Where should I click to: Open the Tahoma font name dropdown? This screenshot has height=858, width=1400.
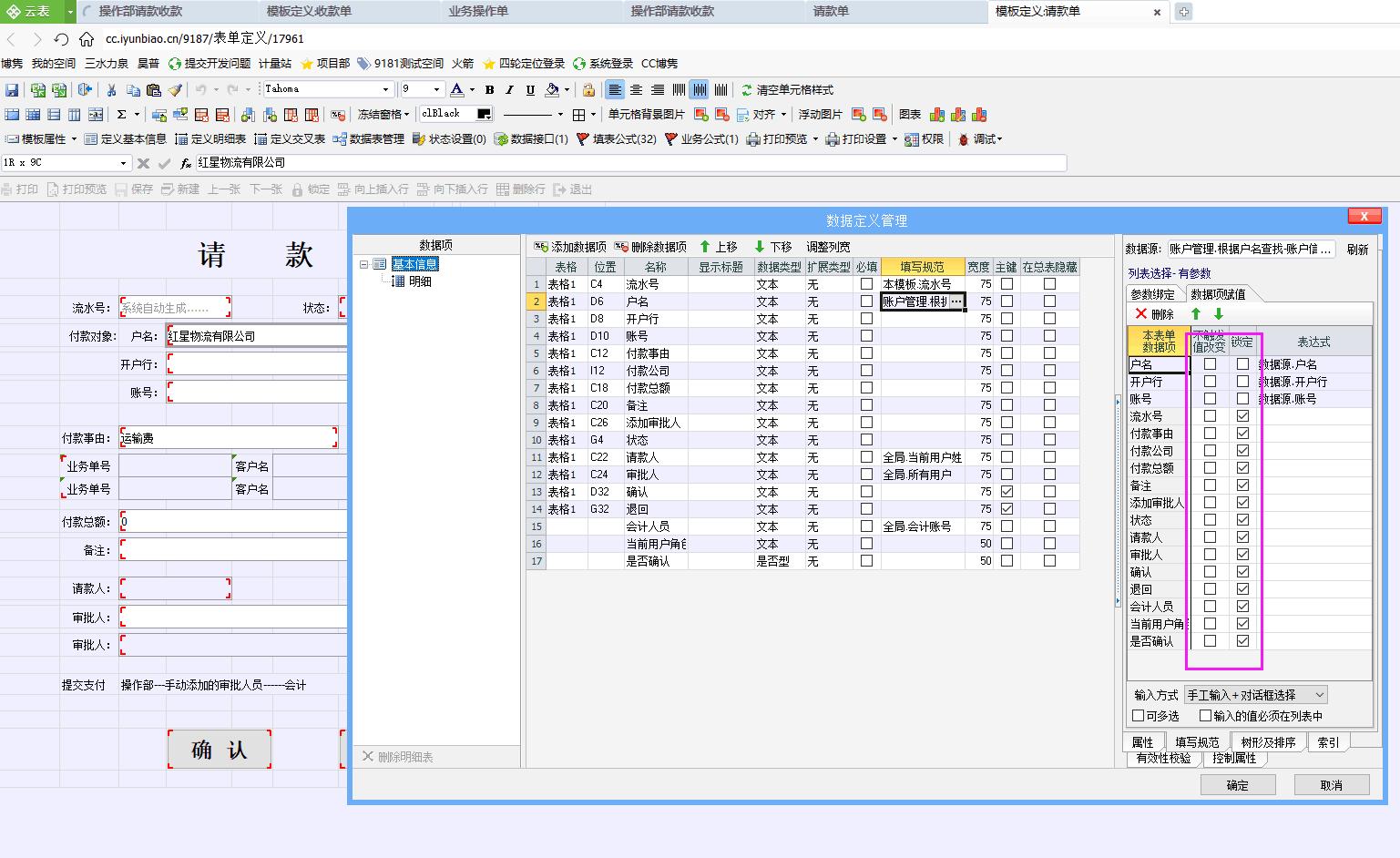385,89
